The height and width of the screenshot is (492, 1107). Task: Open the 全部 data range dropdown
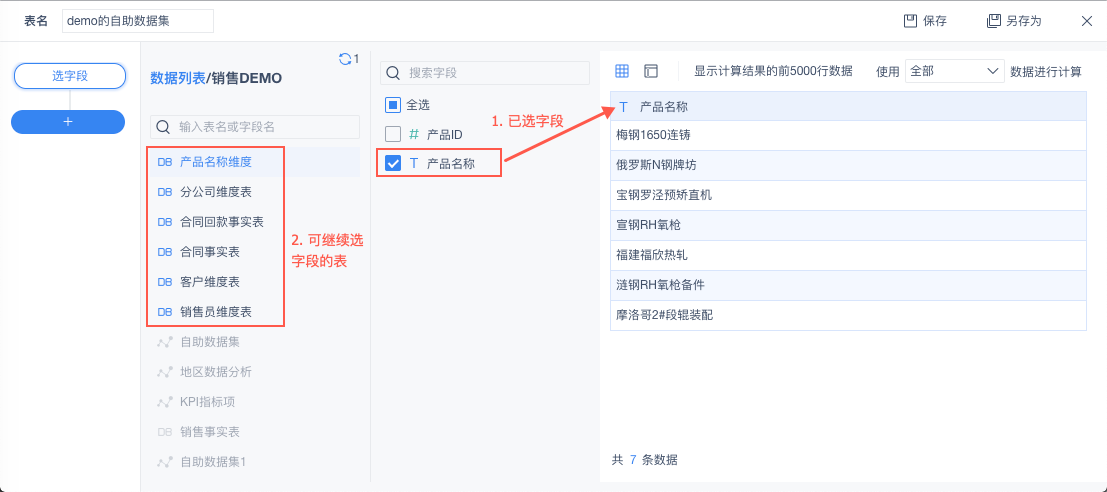[x=953, y=71]
